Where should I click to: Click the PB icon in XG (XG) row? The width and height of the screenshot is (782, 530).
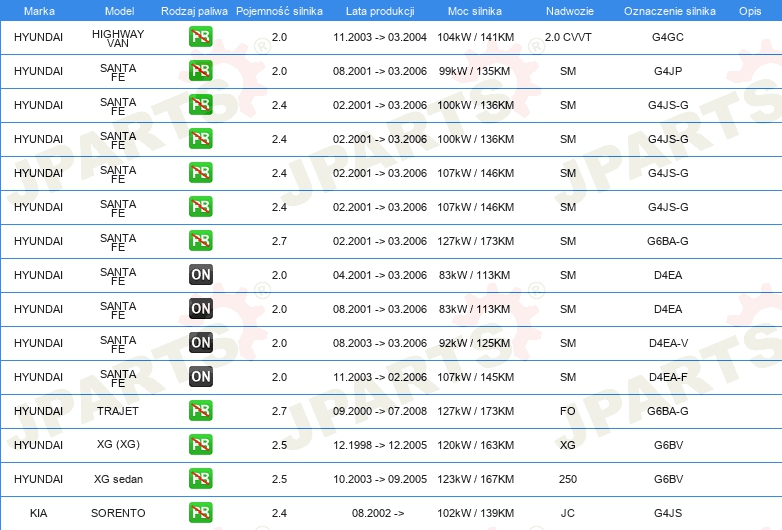pos(200,445)
